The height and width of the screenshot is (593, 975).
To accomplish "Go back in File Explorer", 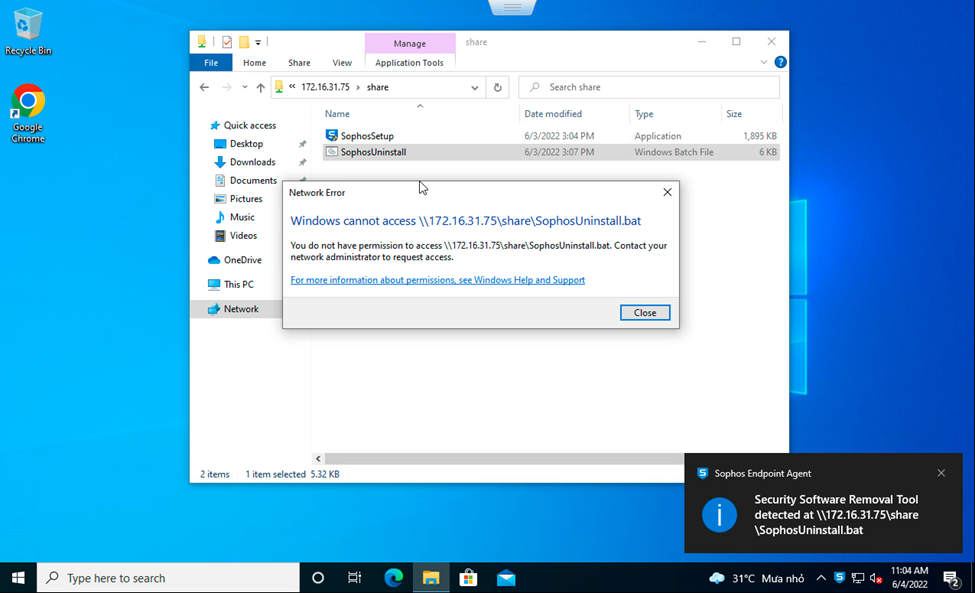I will point(204,88).
